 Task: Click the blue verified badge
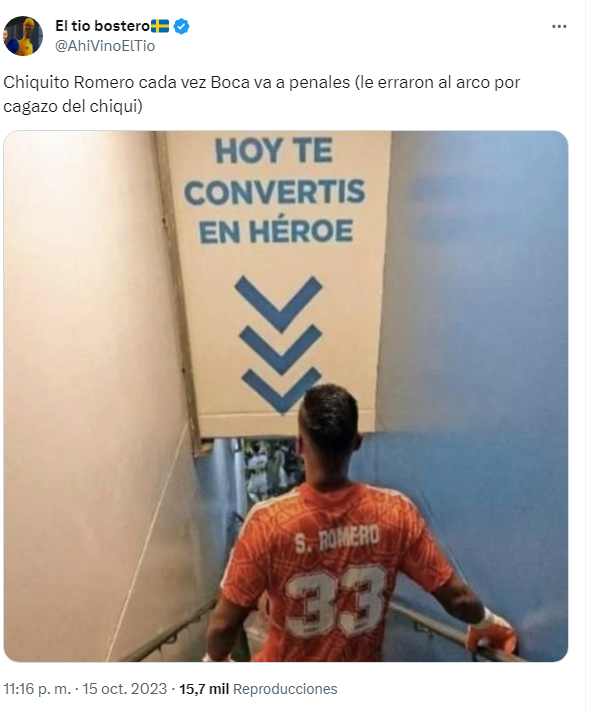181,26
